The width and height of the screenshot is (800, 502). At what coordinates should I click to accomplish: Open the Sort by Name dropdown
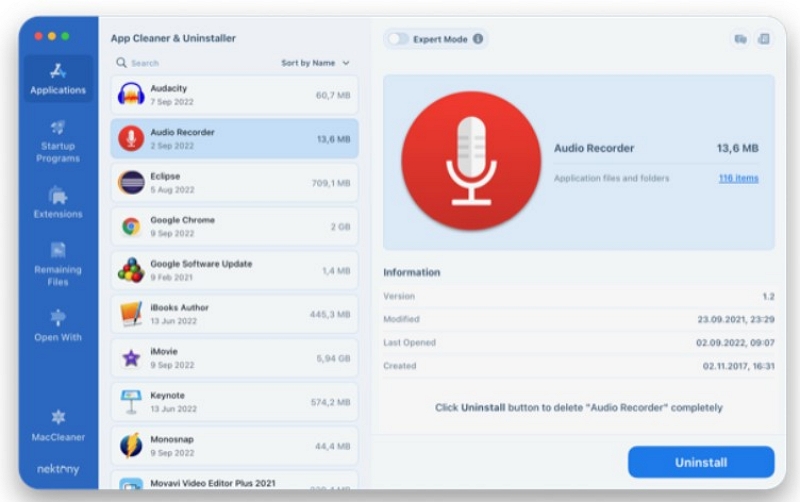[x=315, y=63]
